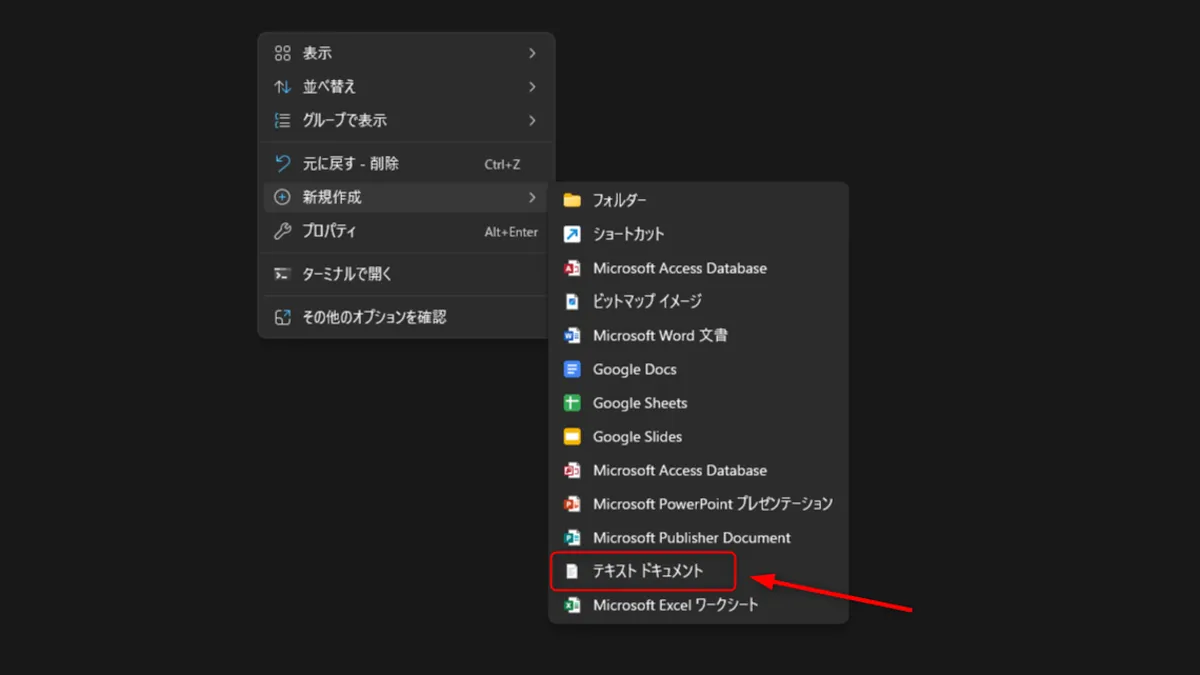Select the Microsoft PowerPoint プレゼンテーション icon

[572, 503]
